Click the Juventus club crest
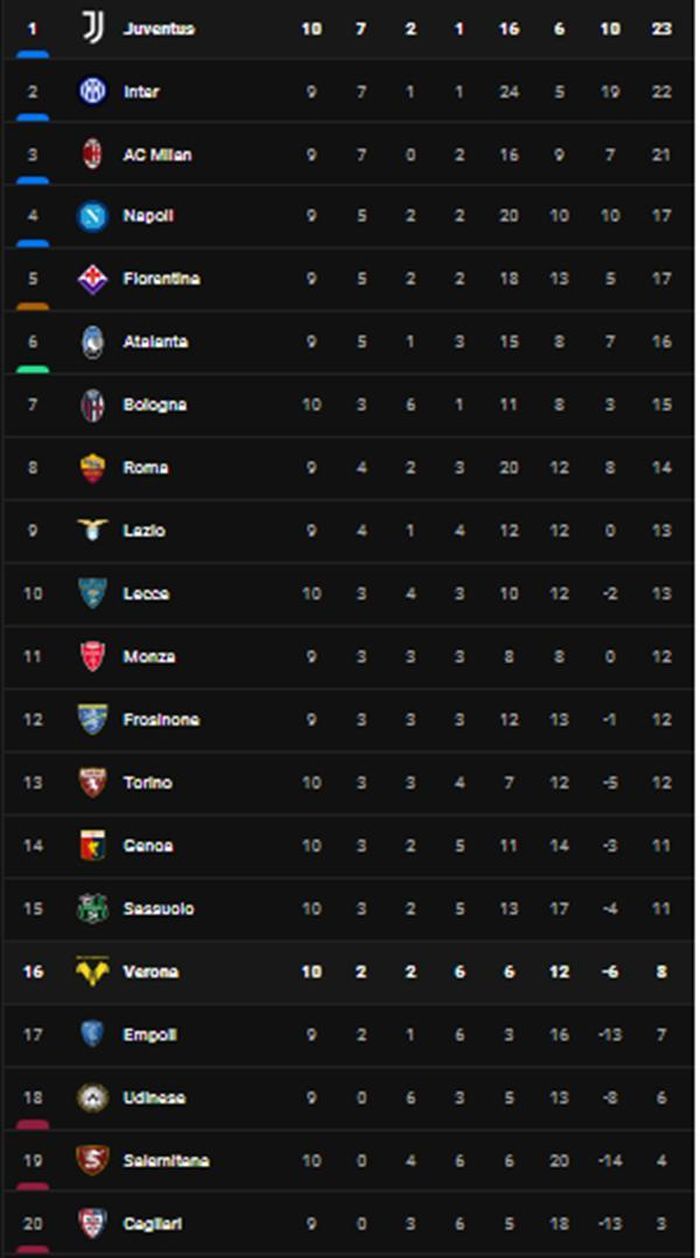This screenshot has height=1258, width=700. click(x=93, y=29)
